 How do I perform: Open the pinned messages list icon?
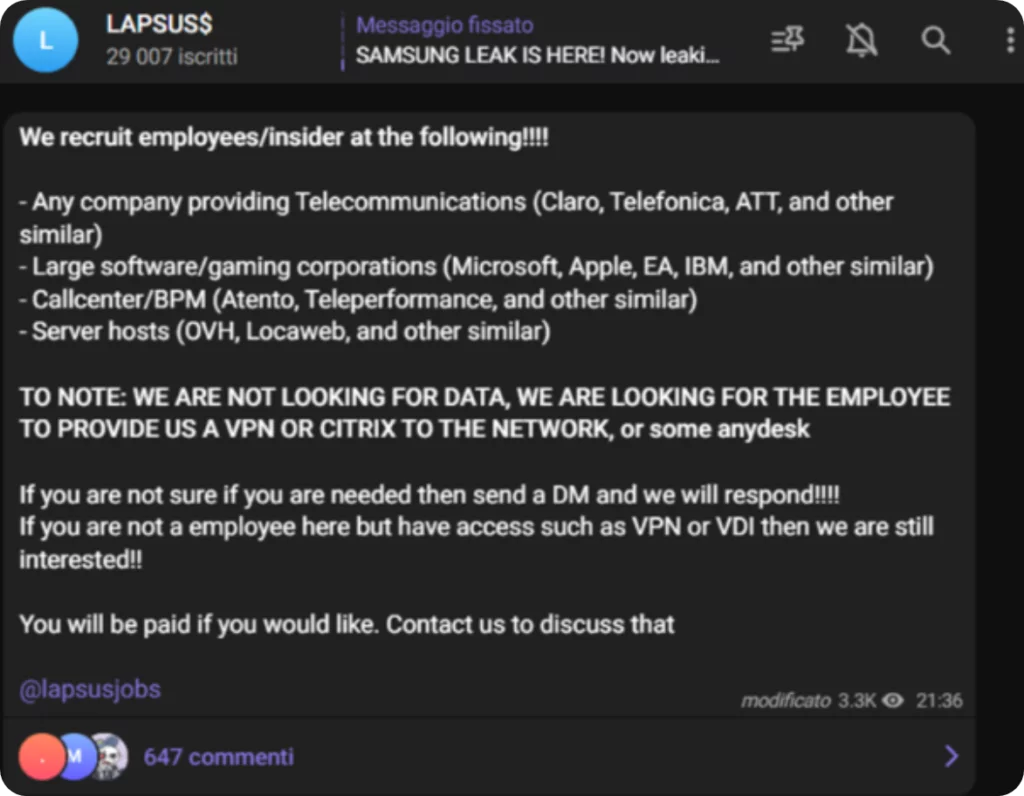pyautogui.click(x=787, y=40)
